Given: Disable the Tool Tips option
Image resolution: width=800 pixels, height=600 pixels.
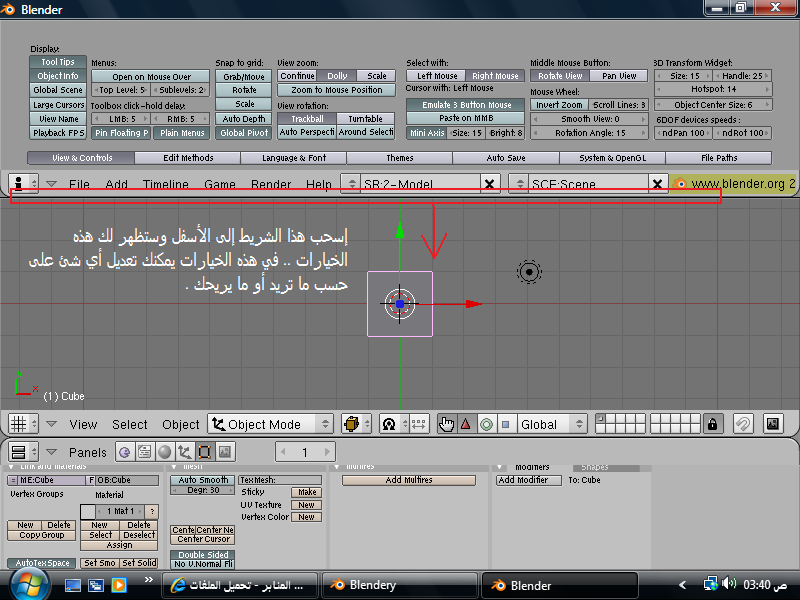Looking at the screenshot, I should point(58,62).
